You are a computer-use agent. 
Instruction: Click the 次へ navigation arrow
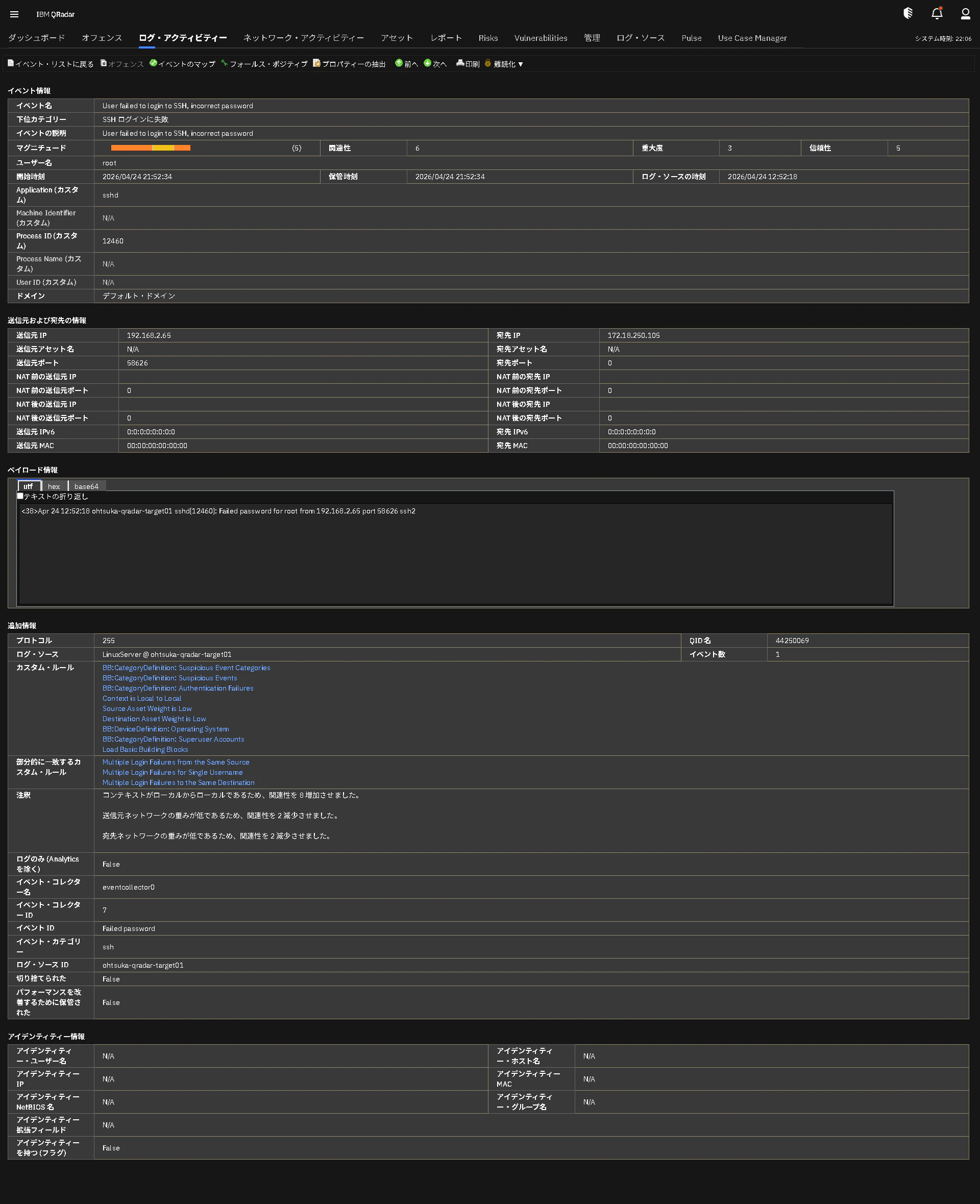click(428, 63)
